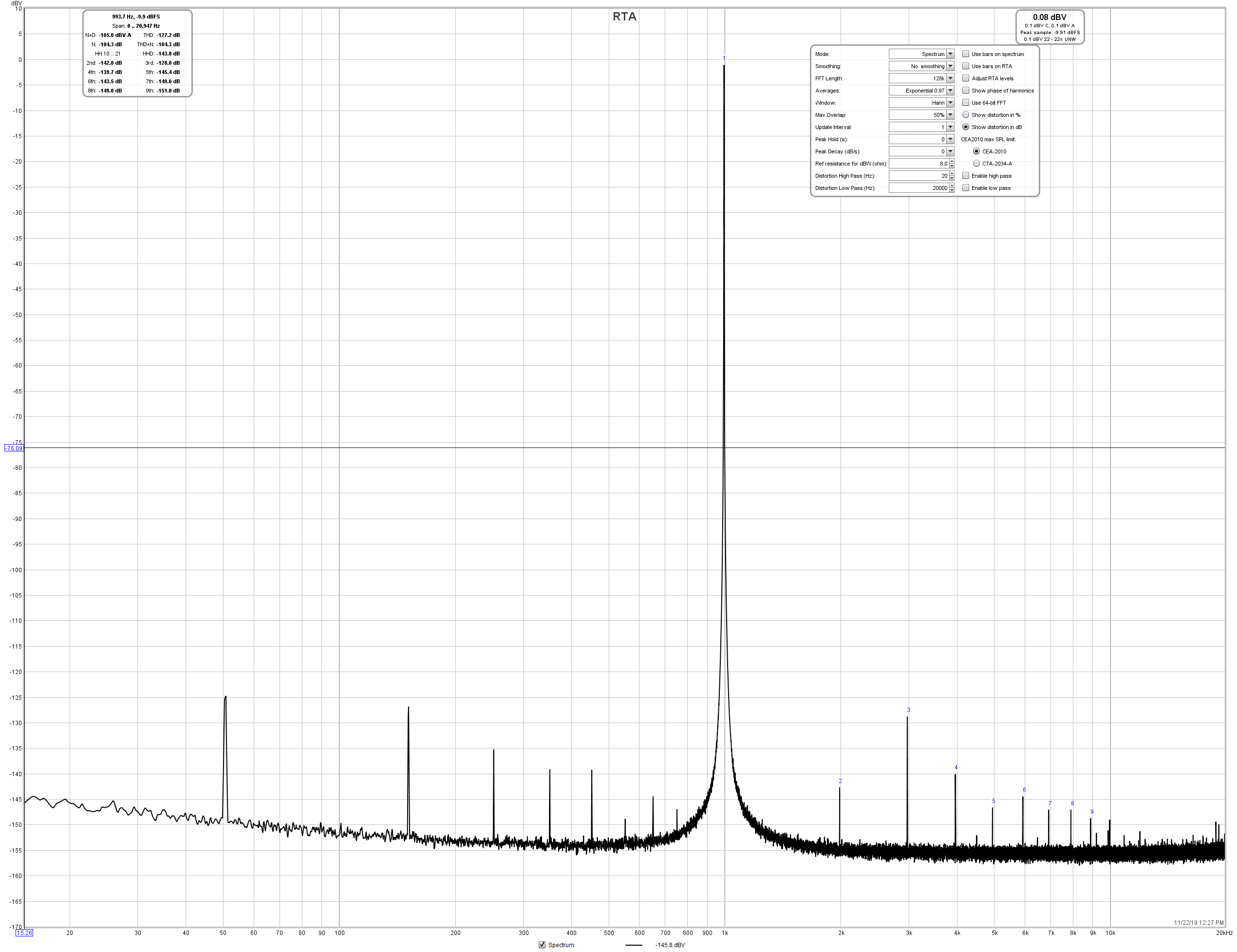This screenshot has height=952, width=1237.
Task: Click the Distortion Low Pass (Hz) field
Action: (x=918, y=188)
